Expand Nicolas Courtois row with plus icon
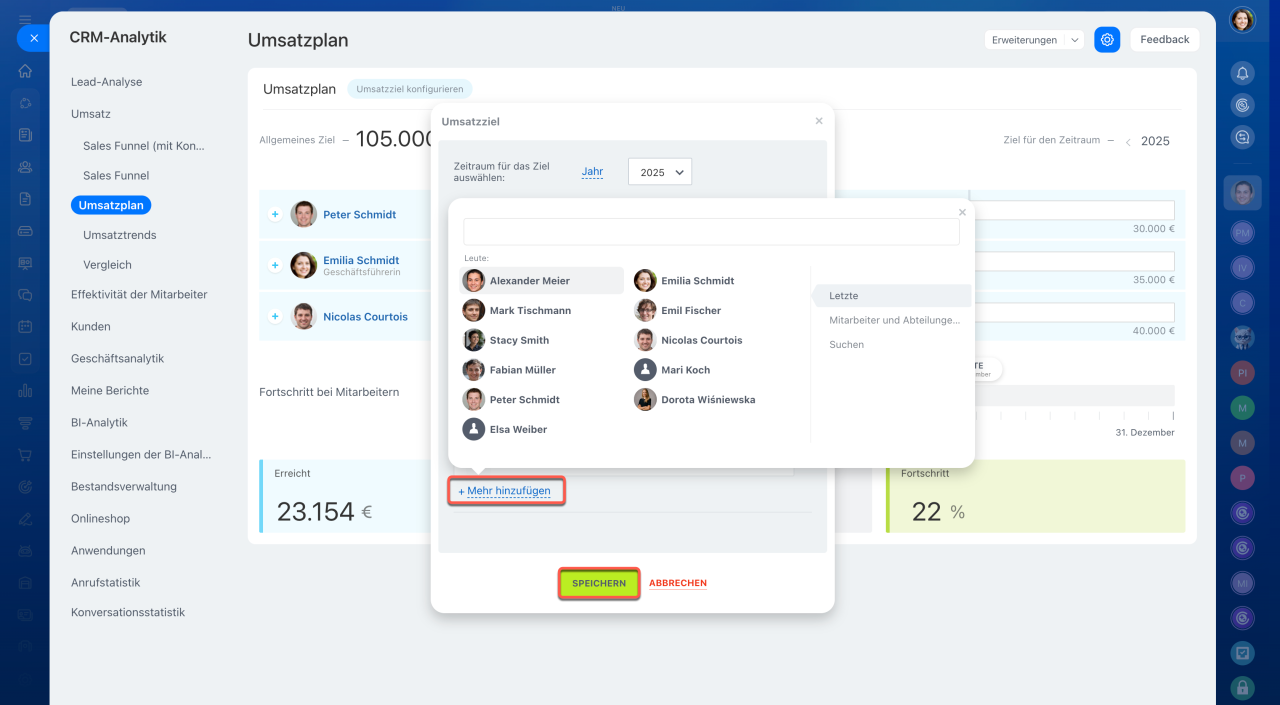 [x=275, y=317]
